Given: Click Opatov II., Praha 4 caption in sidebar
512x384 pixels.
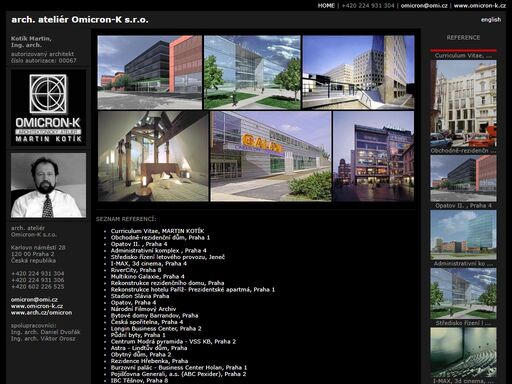Looking at the screenshot, I should (463, 206).
